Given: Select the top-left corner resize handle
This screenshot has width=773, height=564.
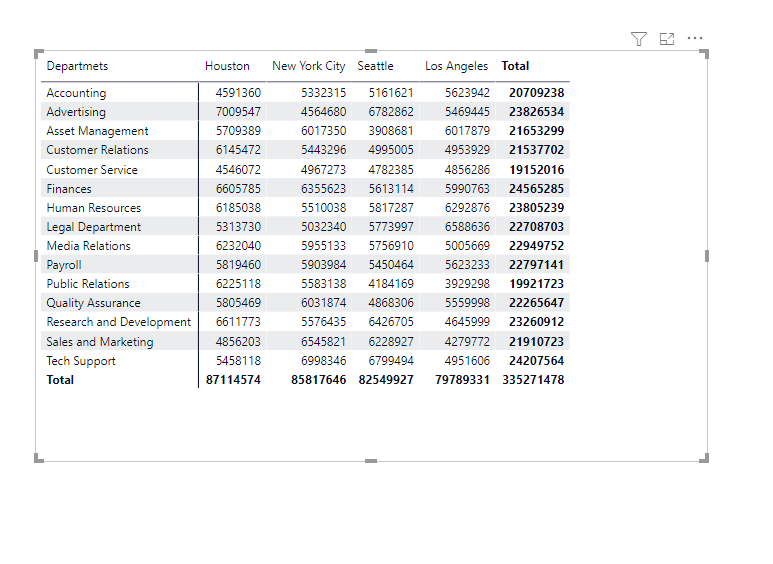Looking at the screenshot, I should 39,54.
